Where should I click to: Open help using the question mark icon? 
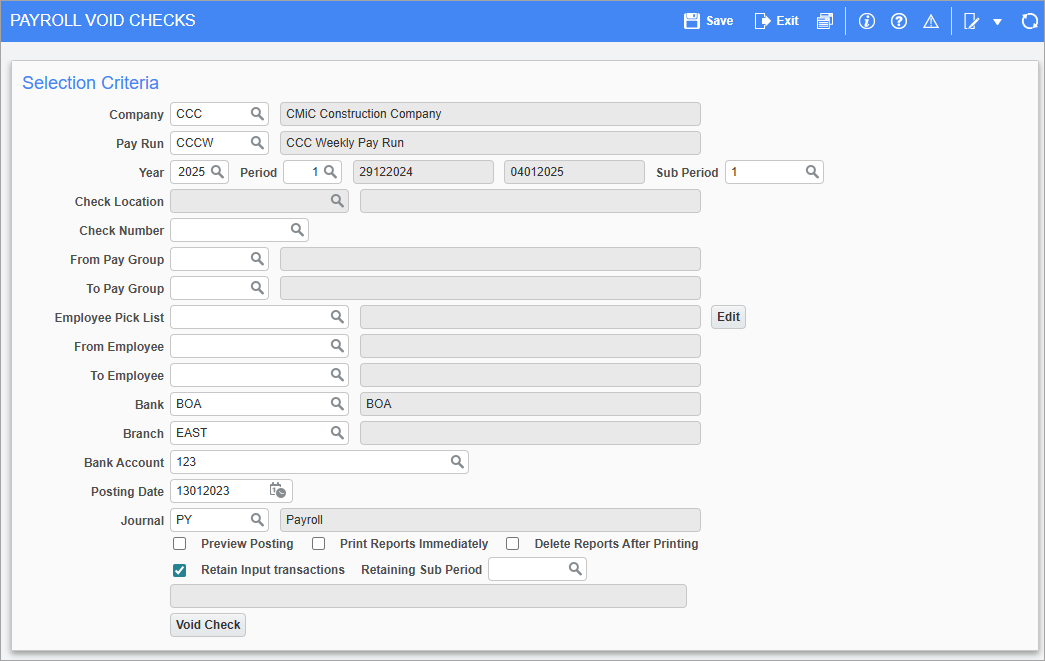pyautogui.click(x=898, y=20)
